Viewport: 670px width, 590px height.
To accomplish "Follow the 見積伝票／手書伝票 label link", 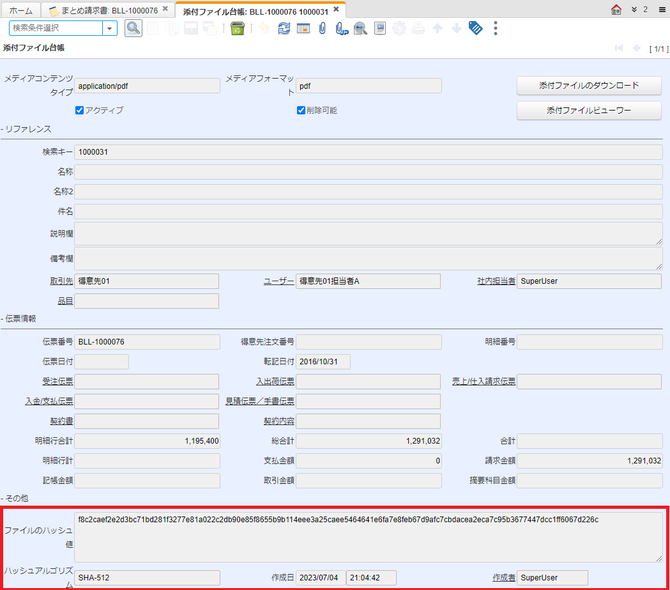I will pyautogui.click(x=260, y=401).
